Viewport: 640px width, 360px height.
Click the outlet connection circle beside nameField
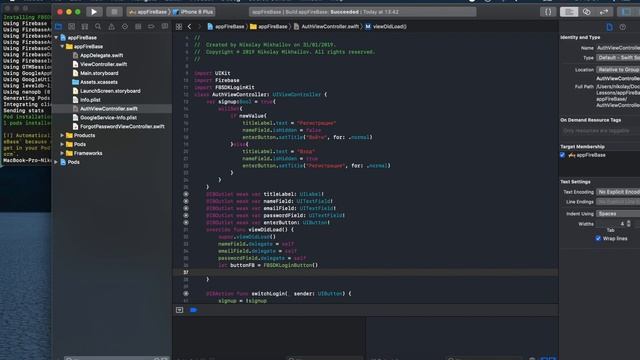[x=186, y=201]
